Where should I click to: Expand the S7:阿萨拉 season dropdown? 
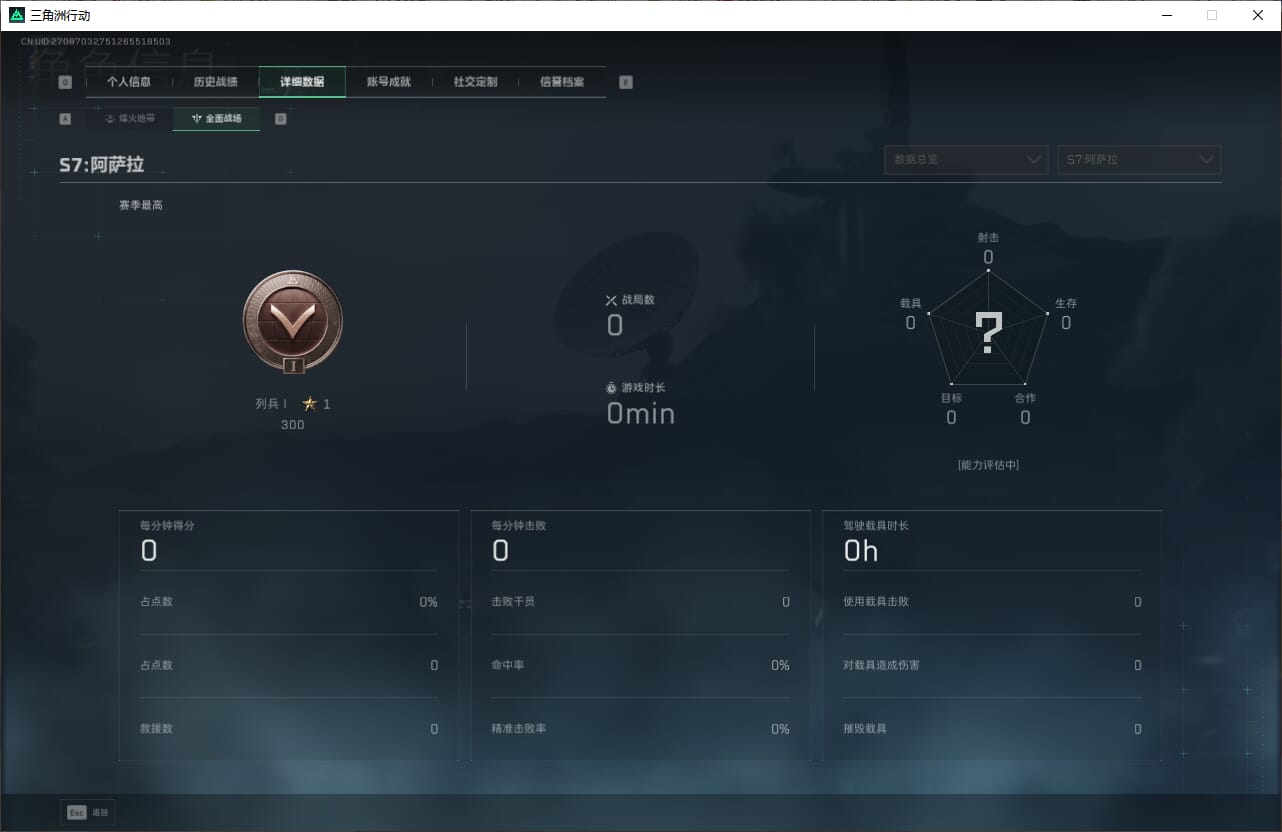pos(1139,160)
